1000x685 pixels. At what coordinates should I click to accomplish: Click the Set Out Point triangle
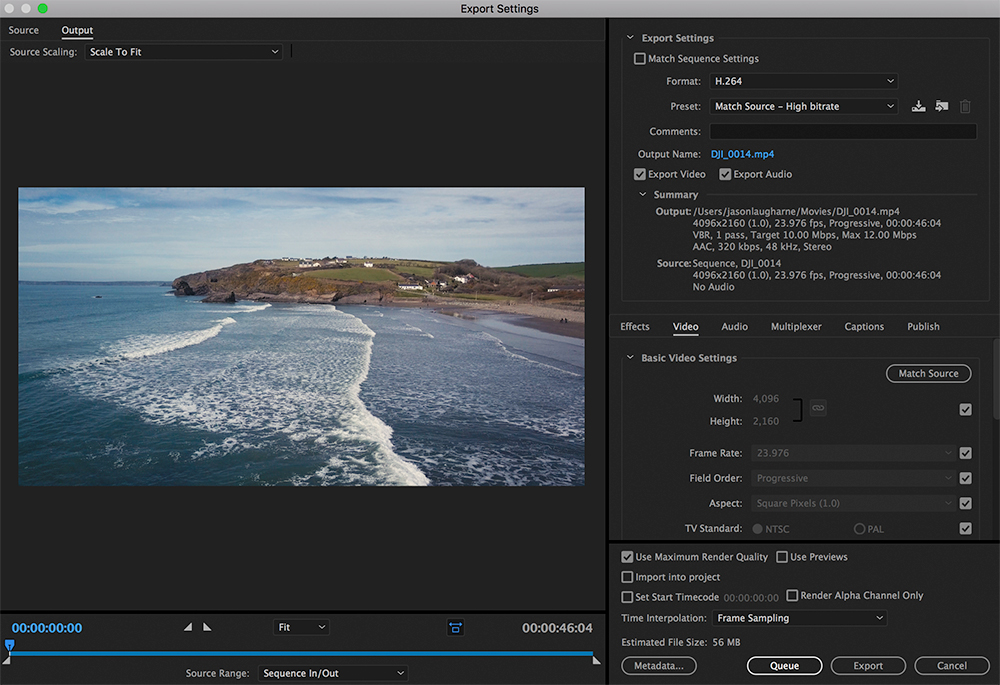tap(207, 627)
